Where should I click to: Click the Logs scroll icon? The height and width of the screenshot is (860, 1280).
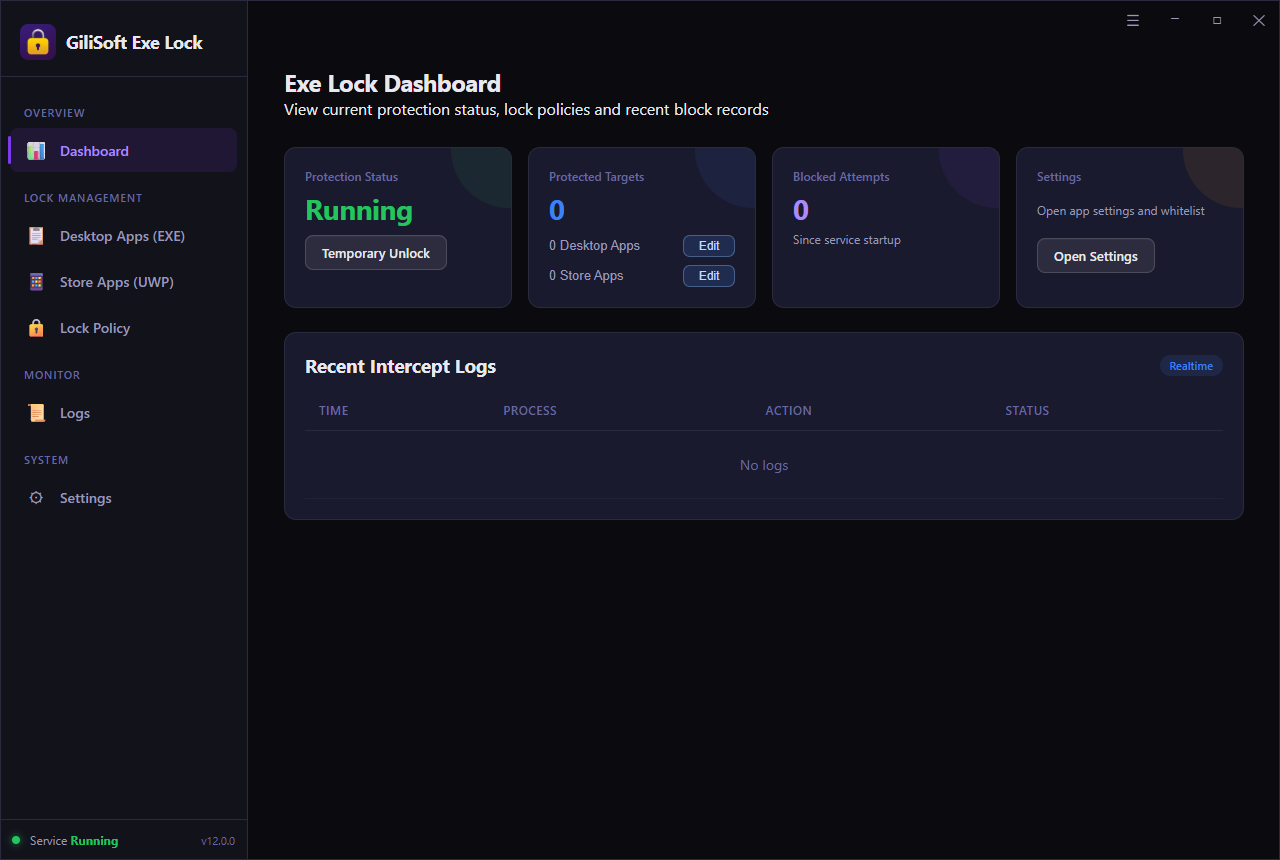(36, 413)
